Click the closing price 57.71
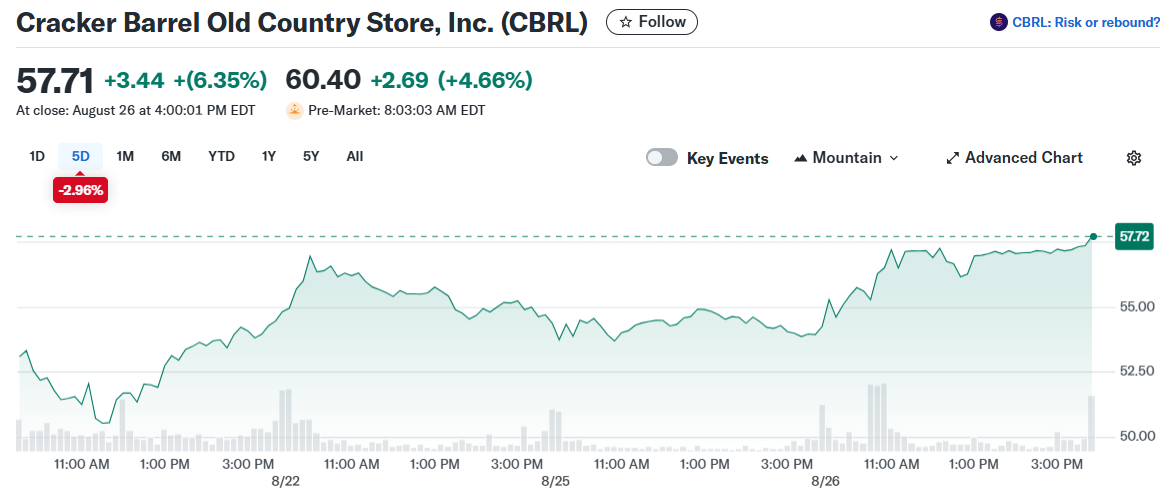Screen dimensions: 1162x498 coord(55,80)
